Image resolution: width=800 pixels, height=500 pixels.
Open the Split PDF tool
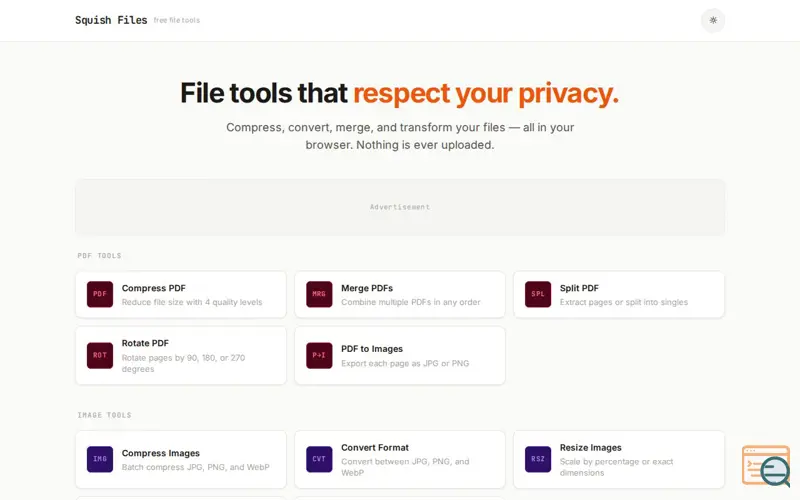pos(619,294)
